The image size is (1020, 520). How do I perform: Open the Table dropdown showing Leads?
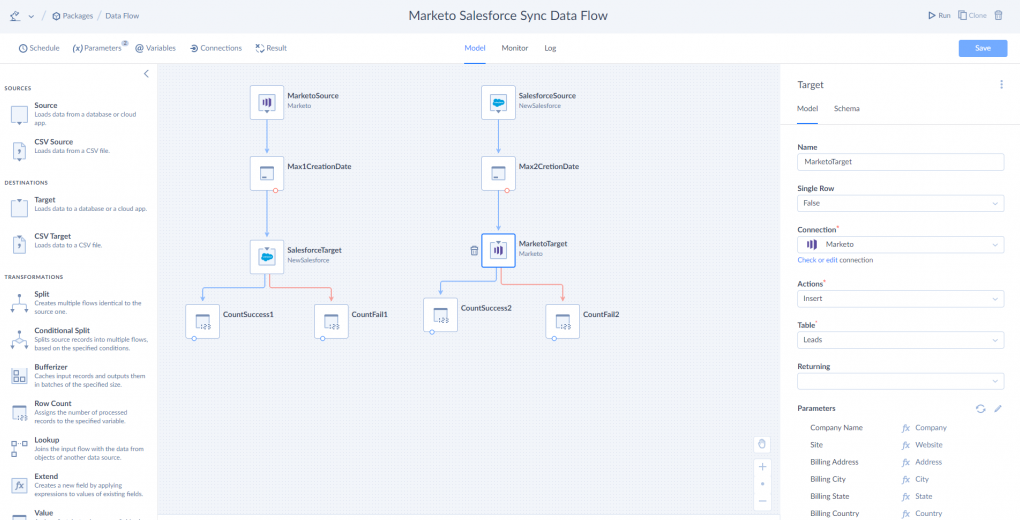point(900,340)
